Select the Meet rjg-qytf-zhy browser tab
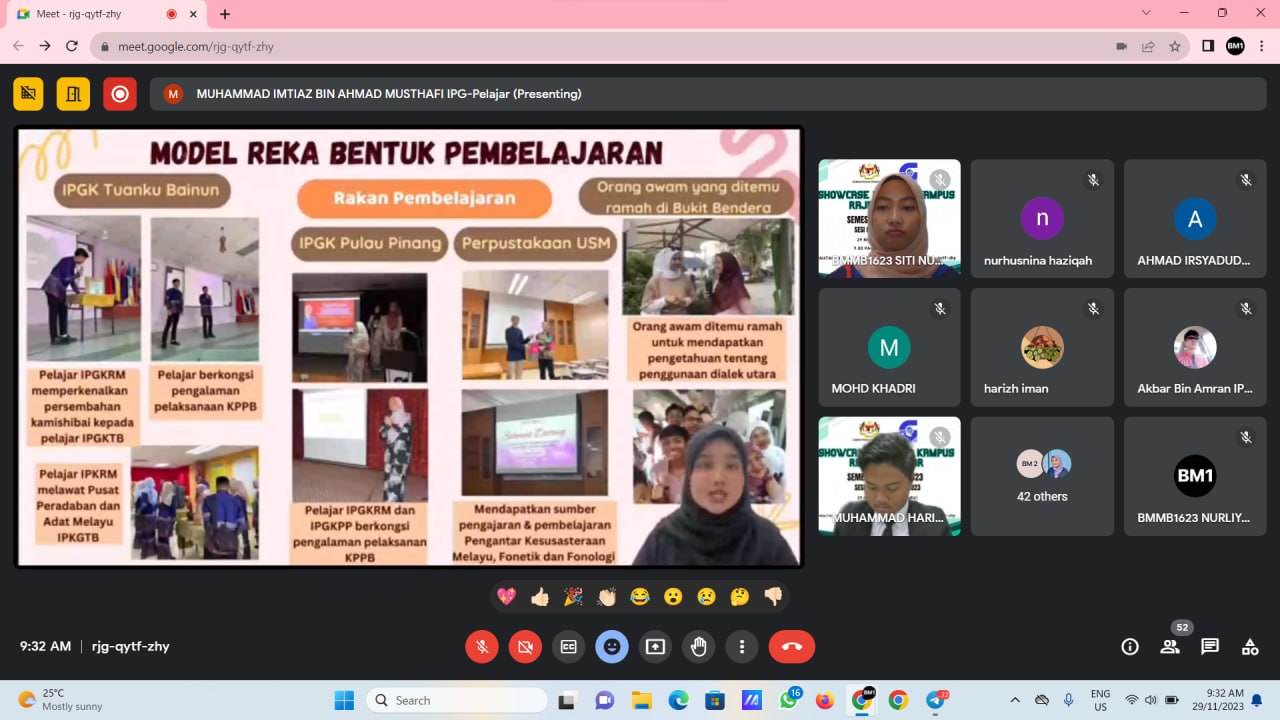This screenshot has width=1280, height=720. click(x=90, y=14)
